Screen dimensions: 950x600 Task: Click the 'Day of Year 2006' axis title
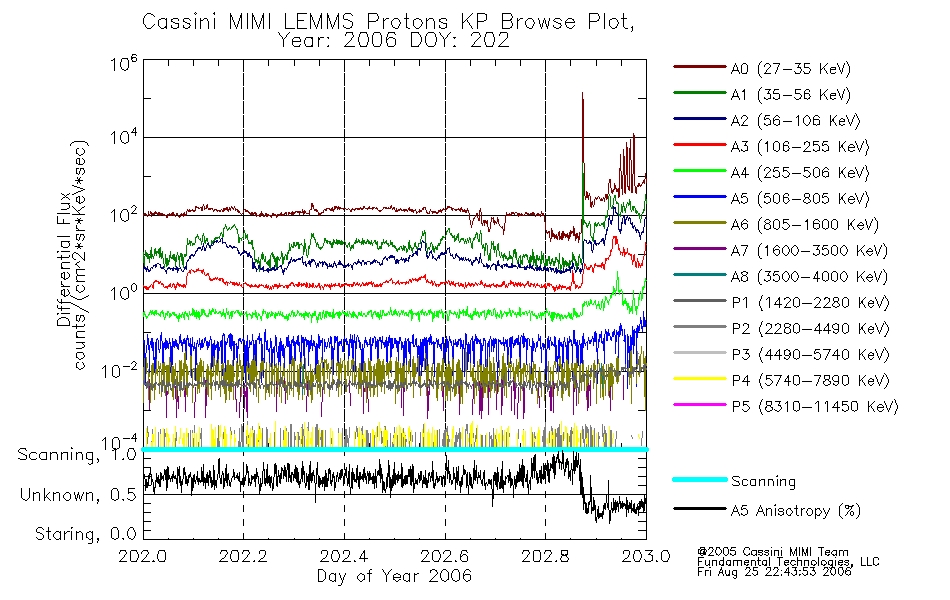point(394,576)
